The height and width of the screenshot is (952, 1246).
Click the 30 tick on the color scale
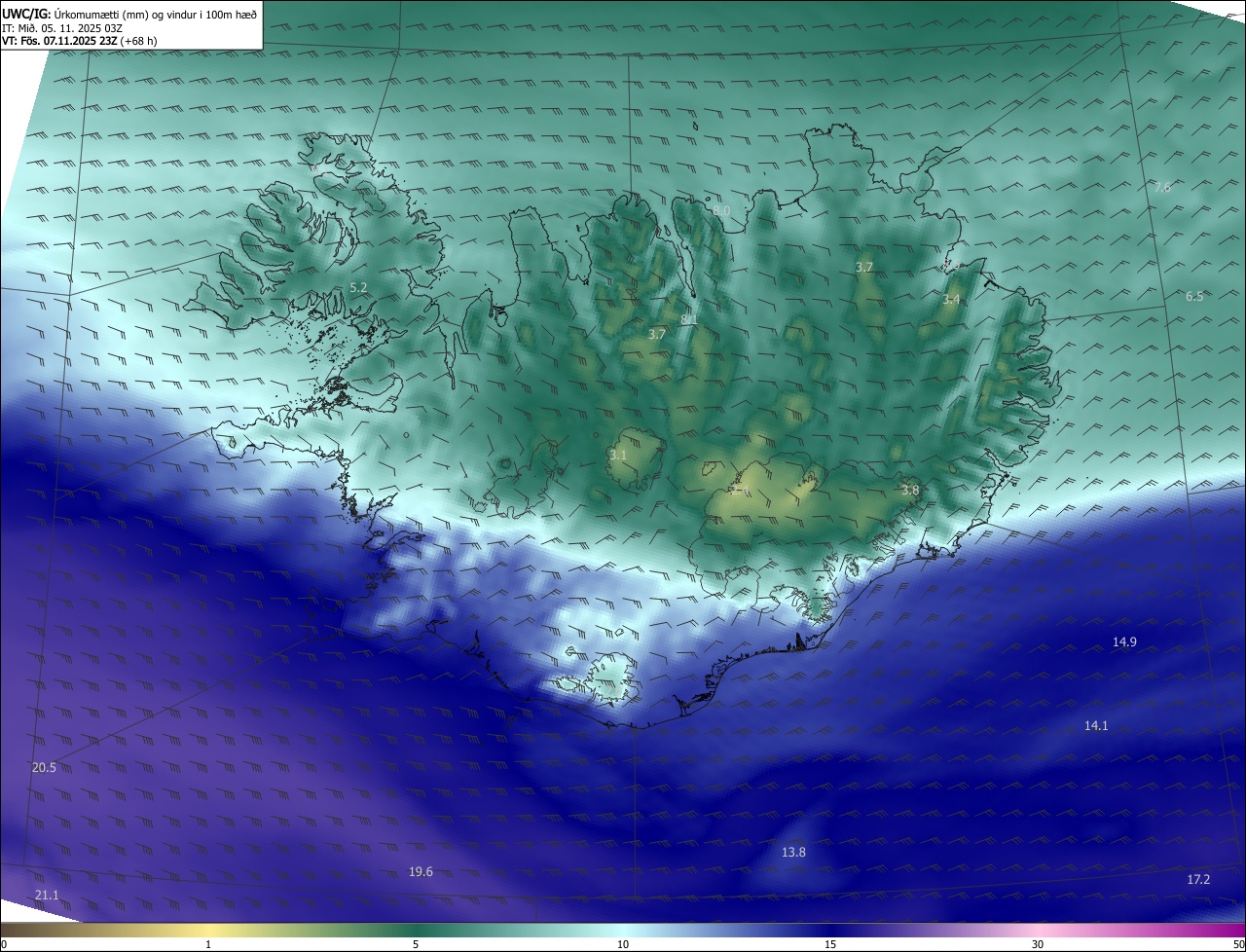pos(1038,944)
